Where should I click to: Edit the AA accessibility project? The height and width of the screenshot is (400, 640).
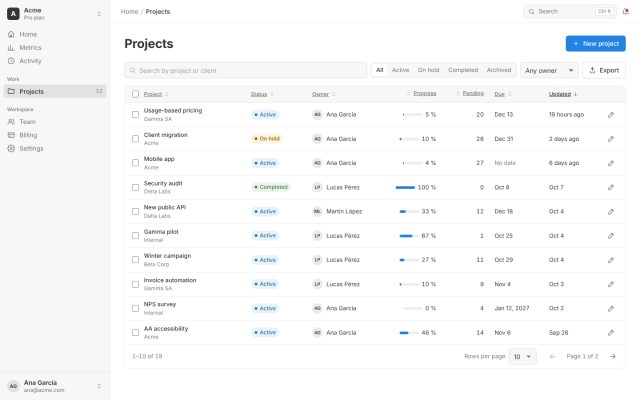click(611, 333)
